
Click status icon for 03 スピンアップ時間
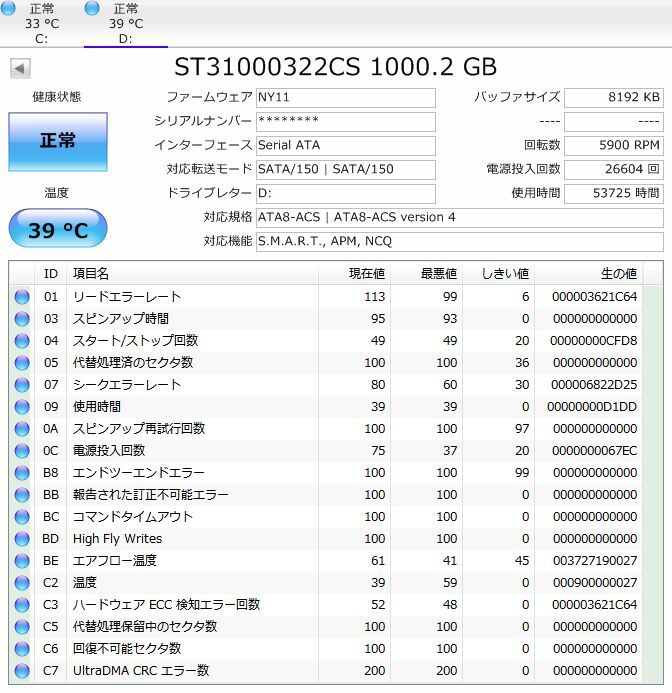tap(22, 319)
